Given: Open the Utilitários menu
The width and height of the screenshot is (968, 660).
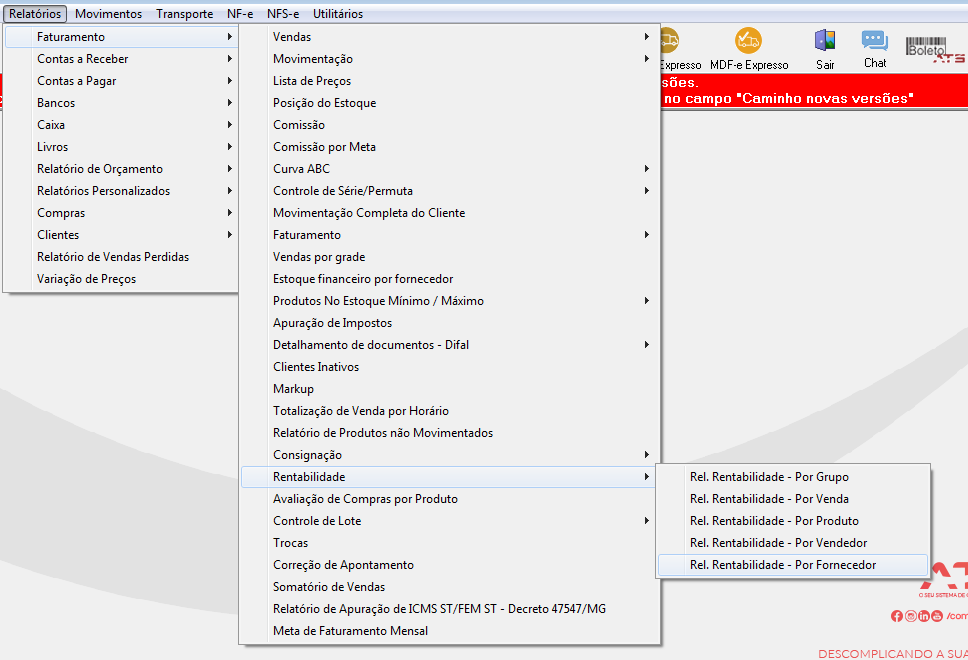Looking at the screenshot, I should (x=338, y=14).
